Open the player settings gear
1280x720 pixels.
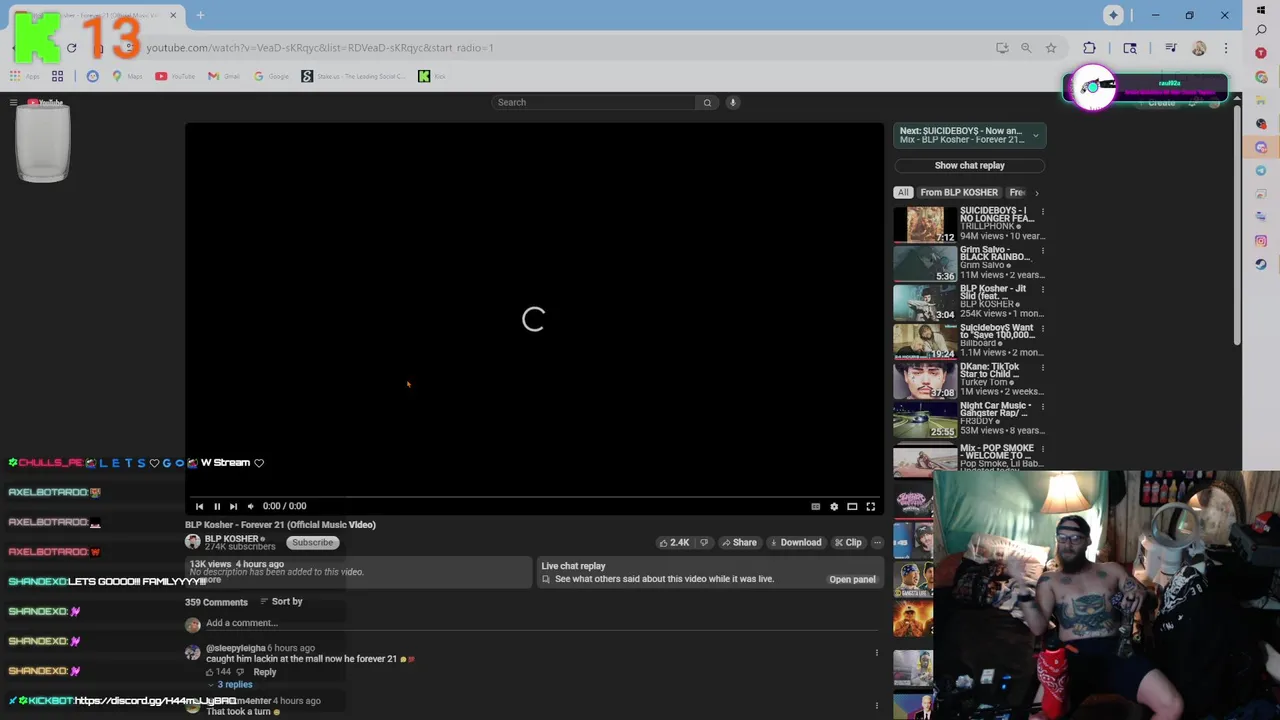pyautogui.click(x=834, y=507)
